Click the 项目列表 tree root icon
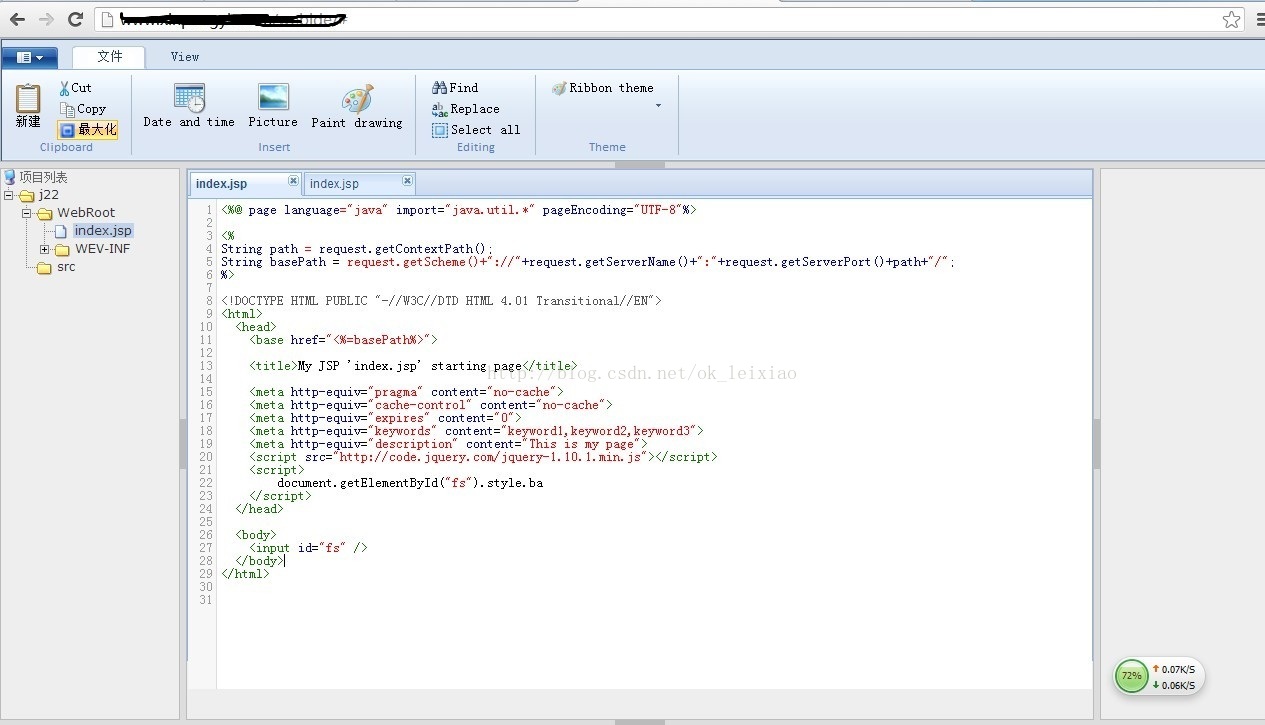 point(10,177)
